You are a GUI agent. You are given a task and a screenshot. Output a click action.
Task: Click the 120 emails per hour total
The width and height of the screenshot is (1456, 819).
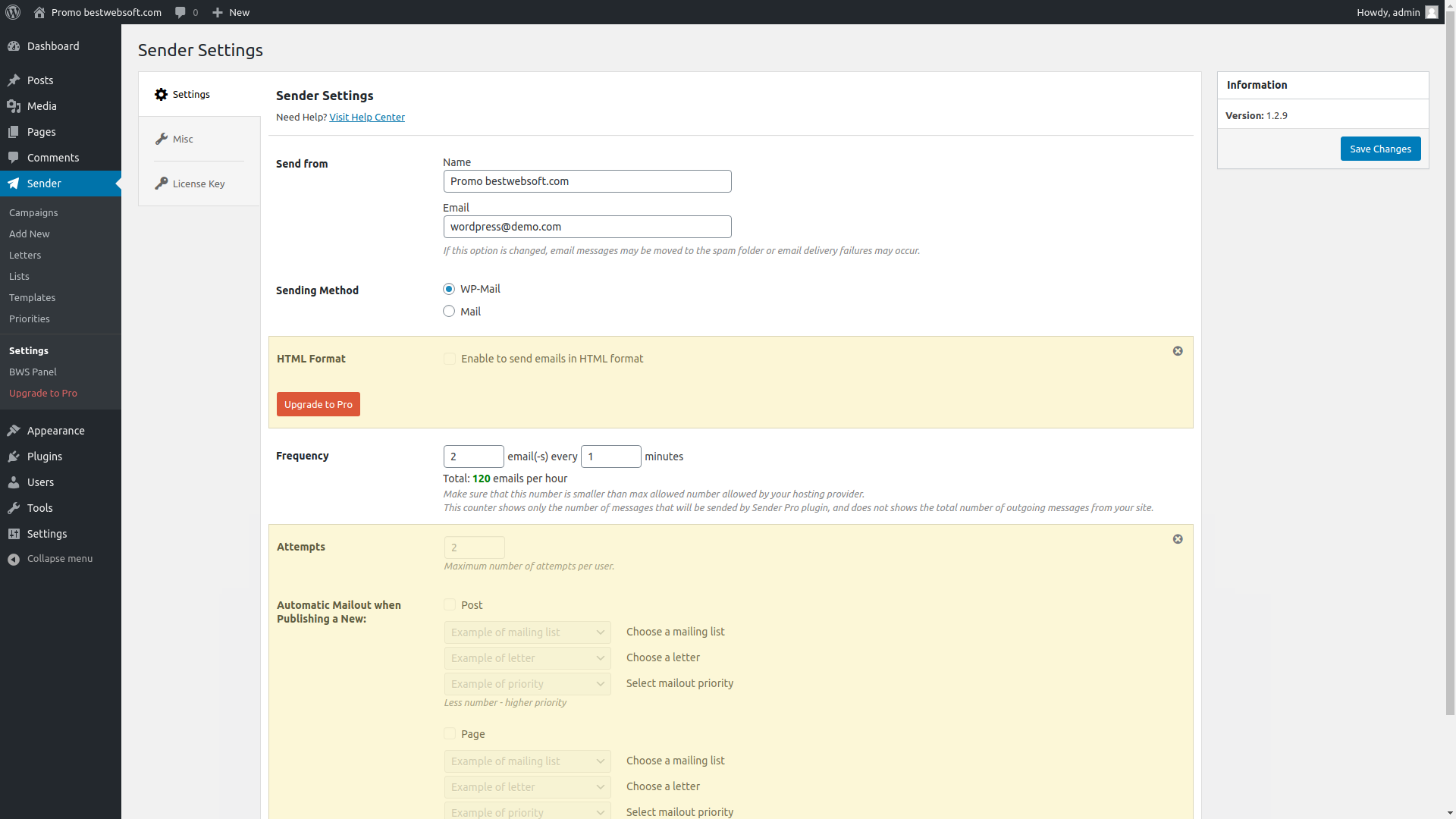505,479
